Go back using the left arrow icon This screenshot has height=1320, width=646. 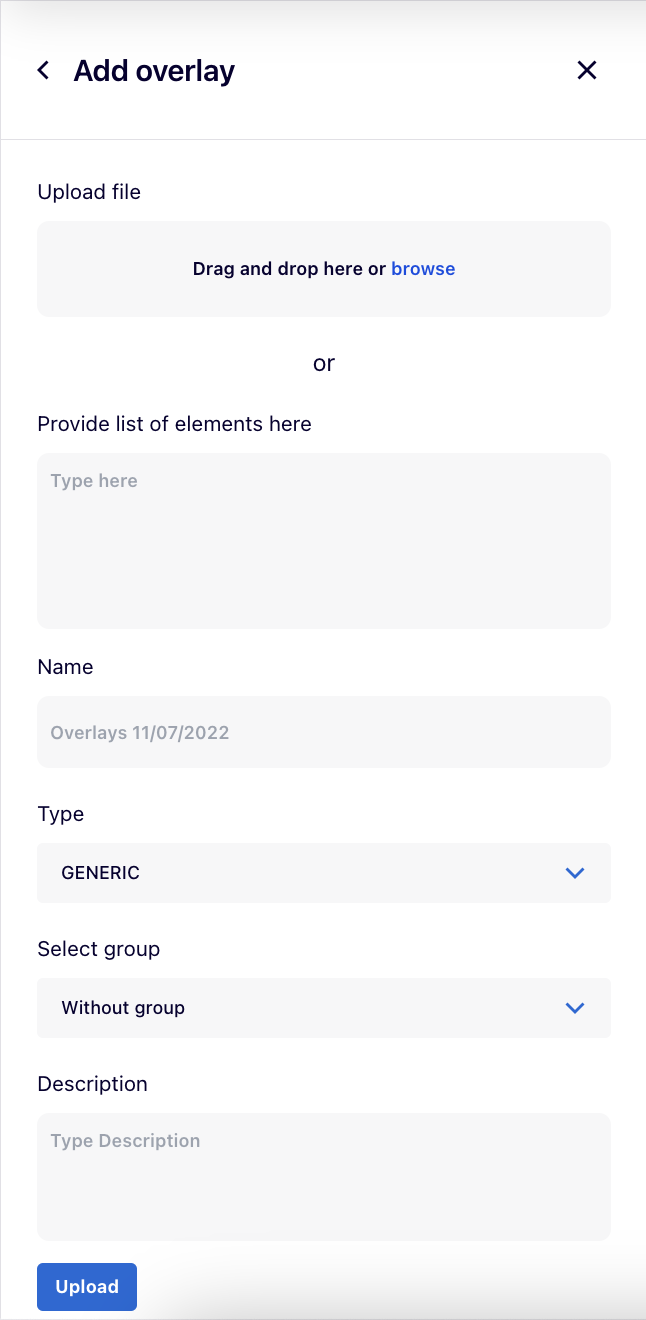(x=43, y=70)
